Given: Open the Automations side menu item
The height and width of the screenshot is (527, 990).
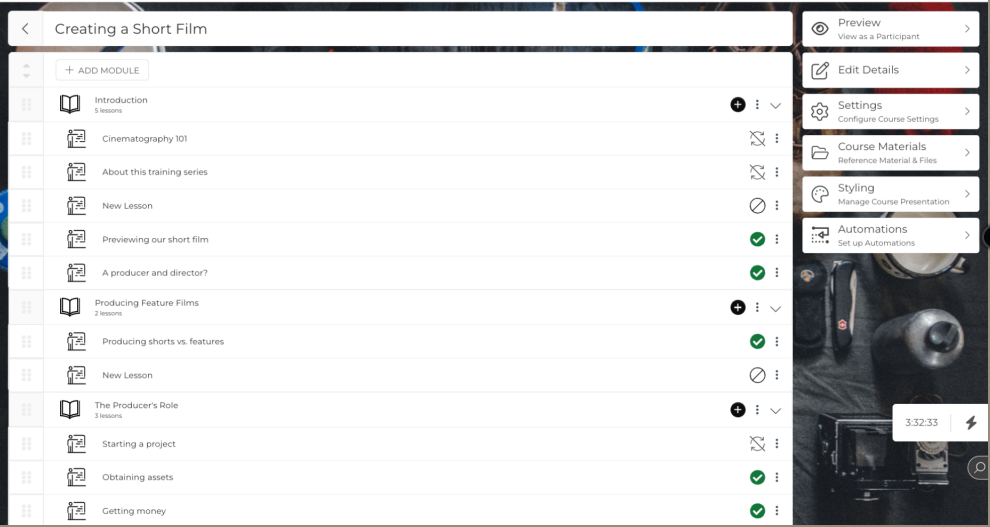Looking at the screenshot, I should point(890,235).
